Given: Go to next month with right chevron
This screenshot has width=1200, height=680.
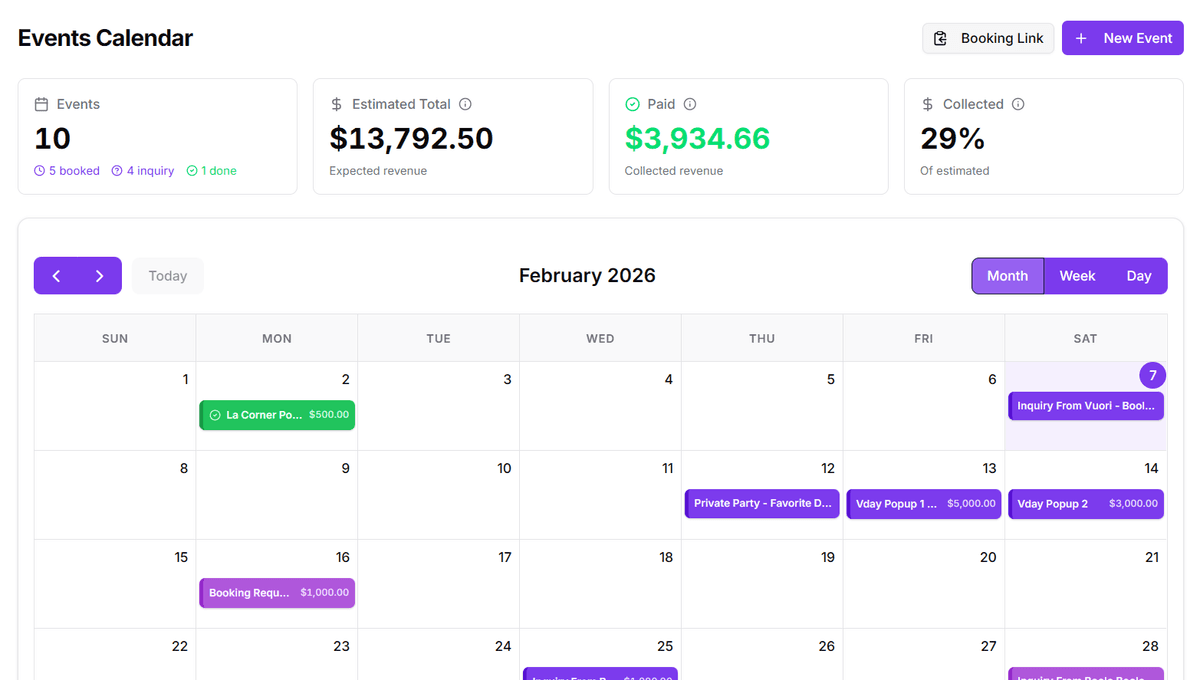Looking at the screenshot, I should pyautogui.click(x=99, y=275).
